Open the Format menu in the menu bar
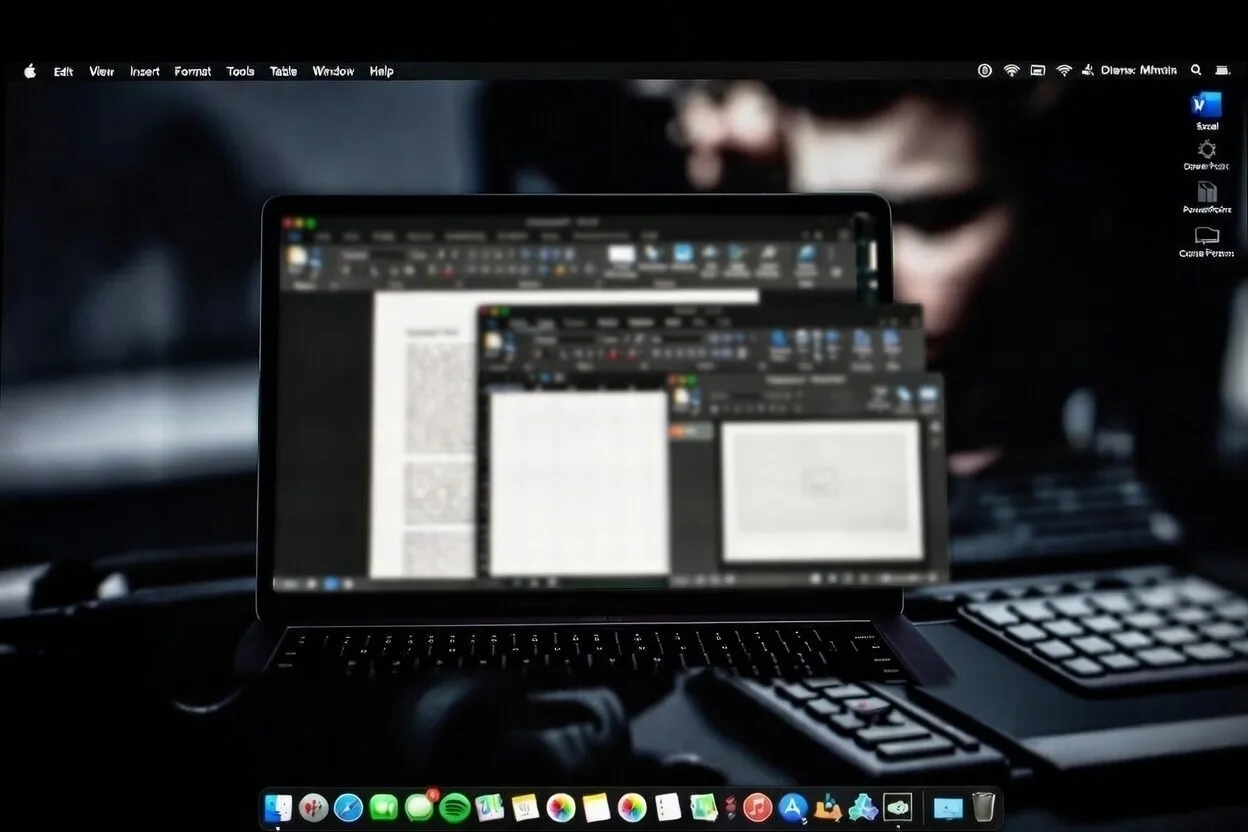The height and width of the screenshot is (832, 1248). (x=191, y=71)
